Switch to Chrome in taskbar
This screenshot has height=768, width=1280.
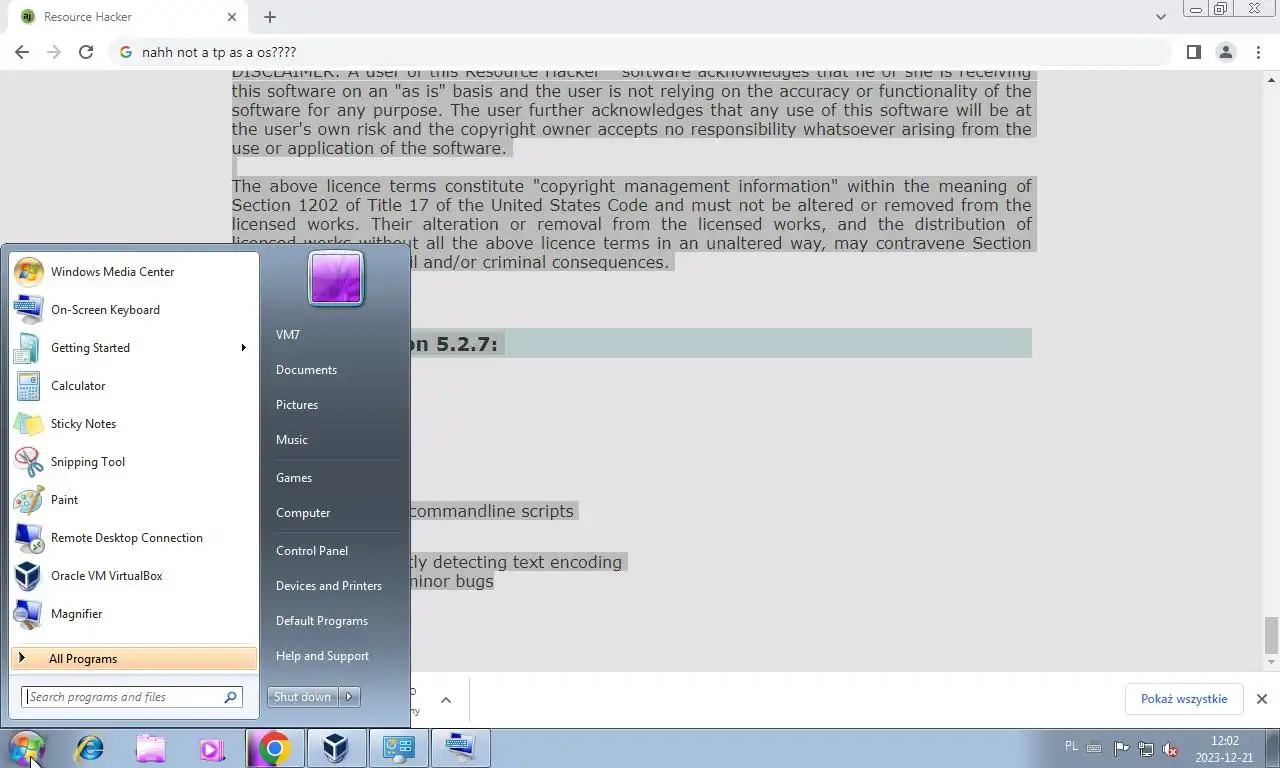click(274, 748)
